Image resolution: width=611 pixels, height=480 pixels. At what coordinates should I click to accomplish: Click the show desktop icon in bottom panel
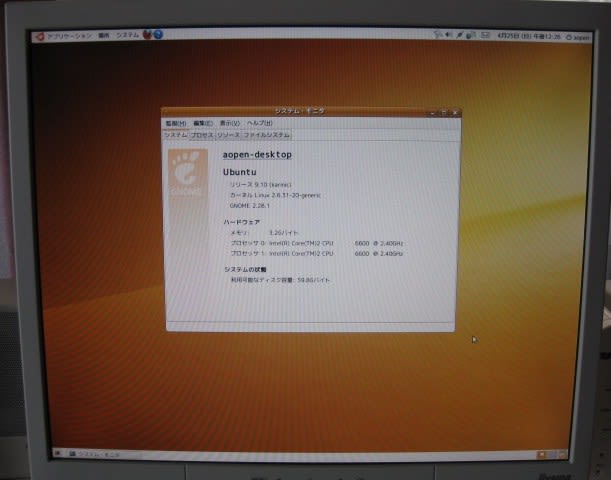click(56, 454)
